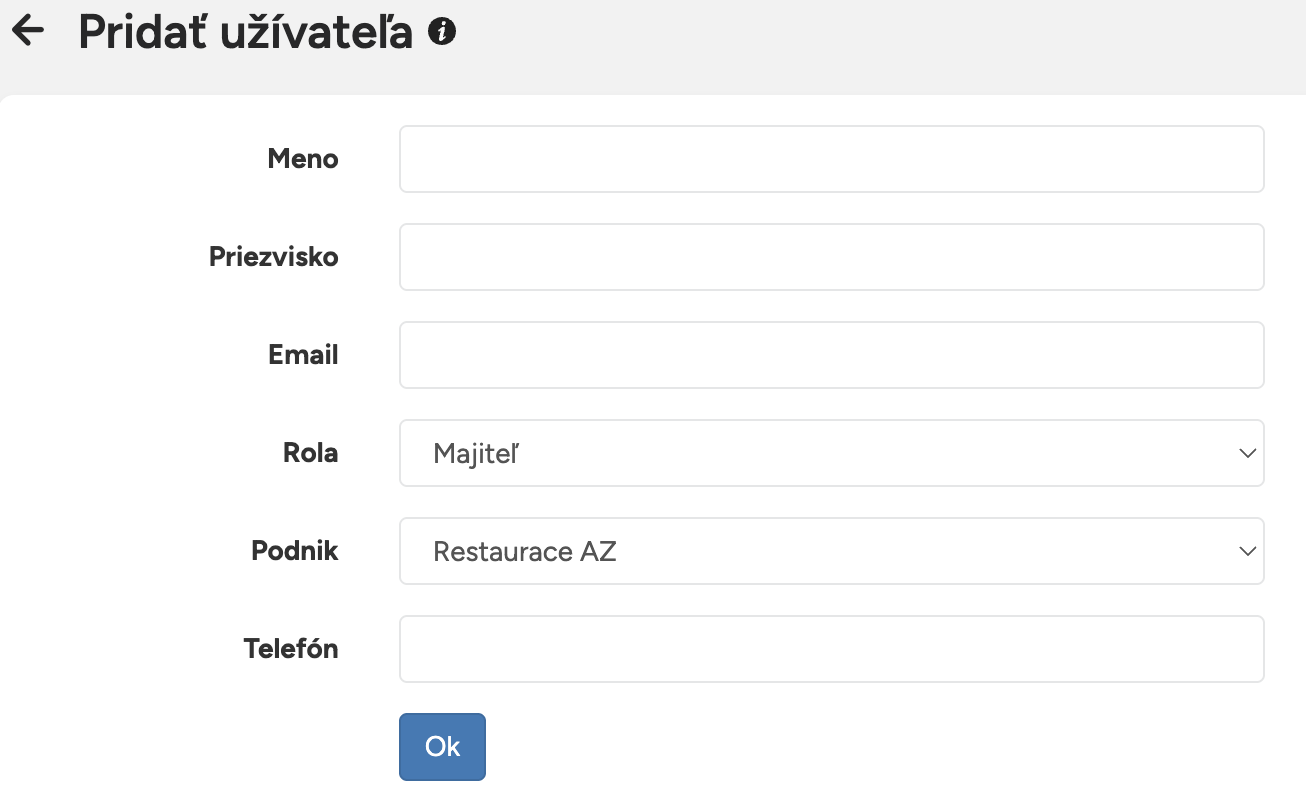
Task: Submit the form with the Ok button
Action: 442,746
